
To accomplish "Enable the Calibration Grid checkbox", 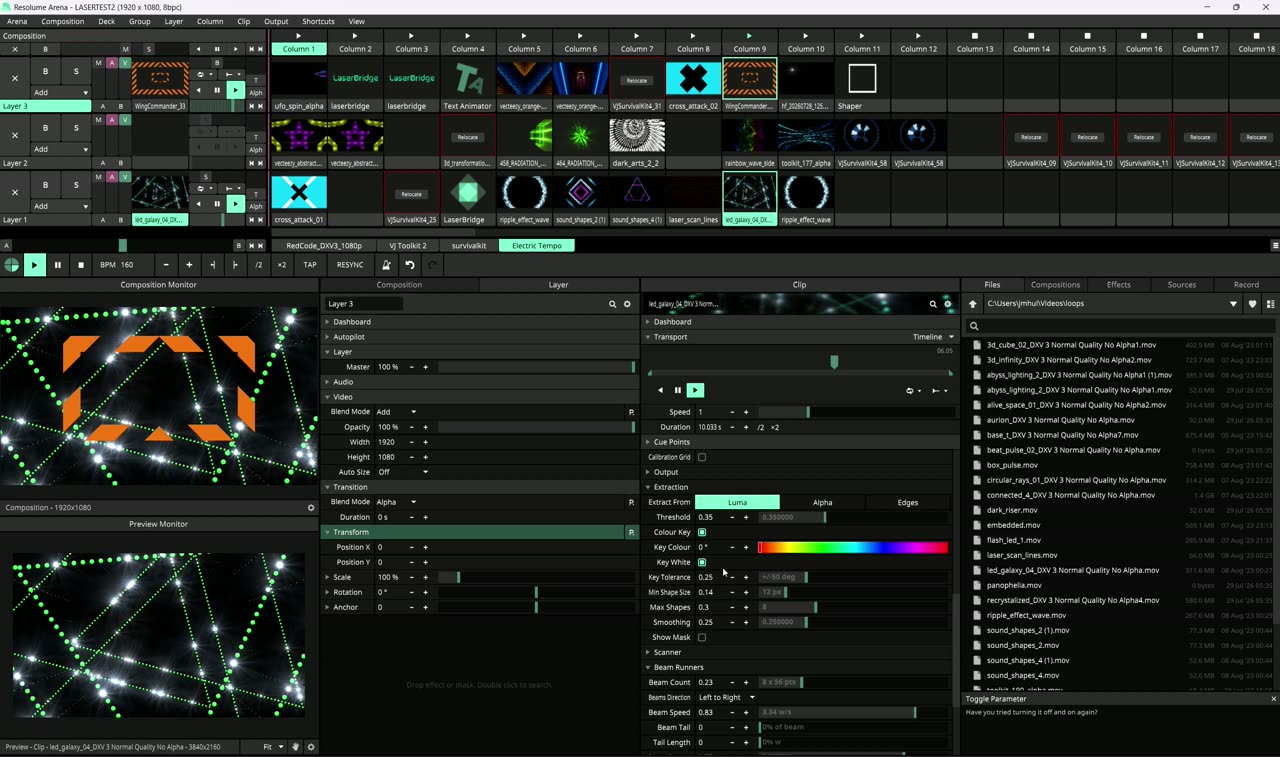I will pyautogui.click(x=702, y=457).
